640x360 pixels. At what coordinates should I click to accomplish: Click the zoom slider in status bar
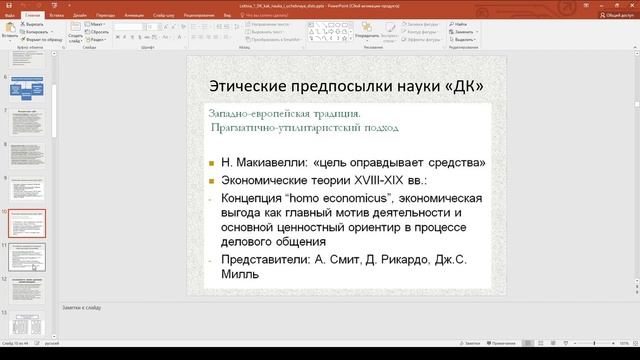click(594, 343)
